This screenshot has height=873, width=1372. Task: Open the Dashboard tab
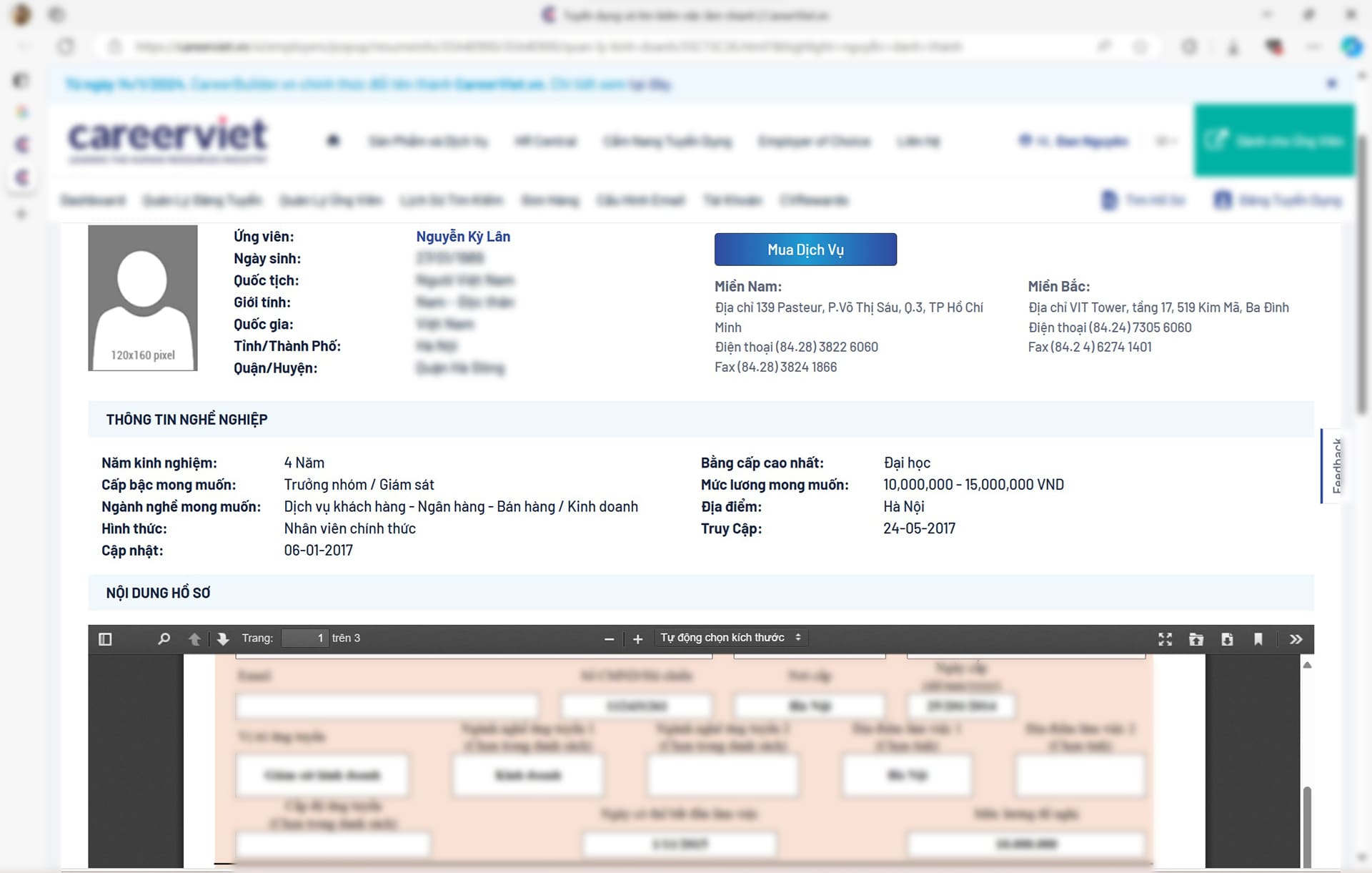tap(93, 200)
